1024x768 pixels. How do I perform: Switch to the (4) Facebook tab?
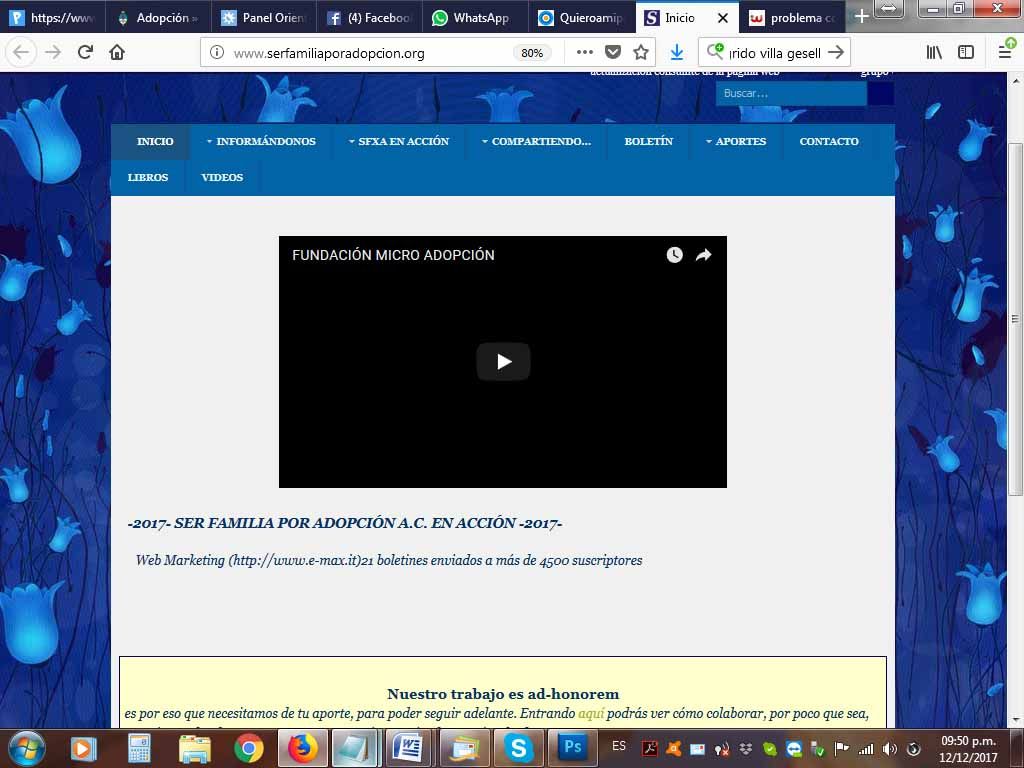[370, 17]
